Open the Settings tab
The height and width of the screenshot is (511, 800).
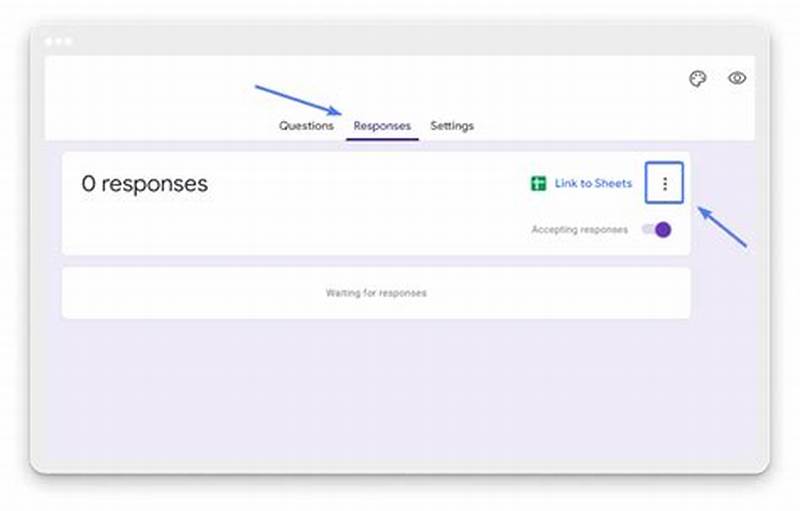click(x=452, y=125)
